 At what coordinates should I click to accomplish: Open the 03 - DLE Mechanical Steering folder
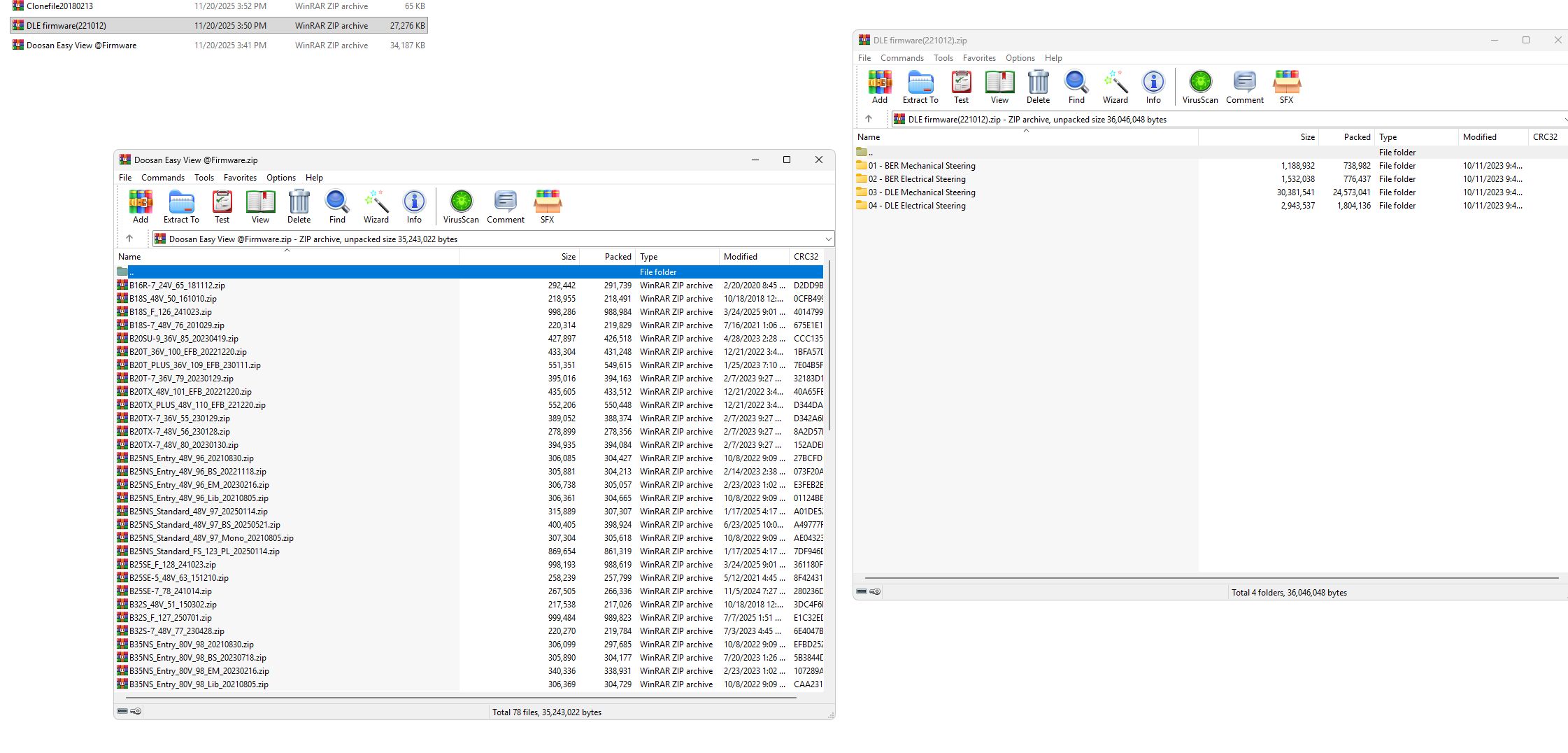923,192
